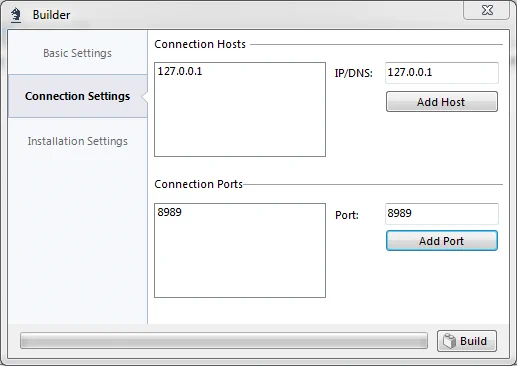This screenshot has width=517, height=366.
Task: Click the IP/DNS label
Action: point(354,73)
